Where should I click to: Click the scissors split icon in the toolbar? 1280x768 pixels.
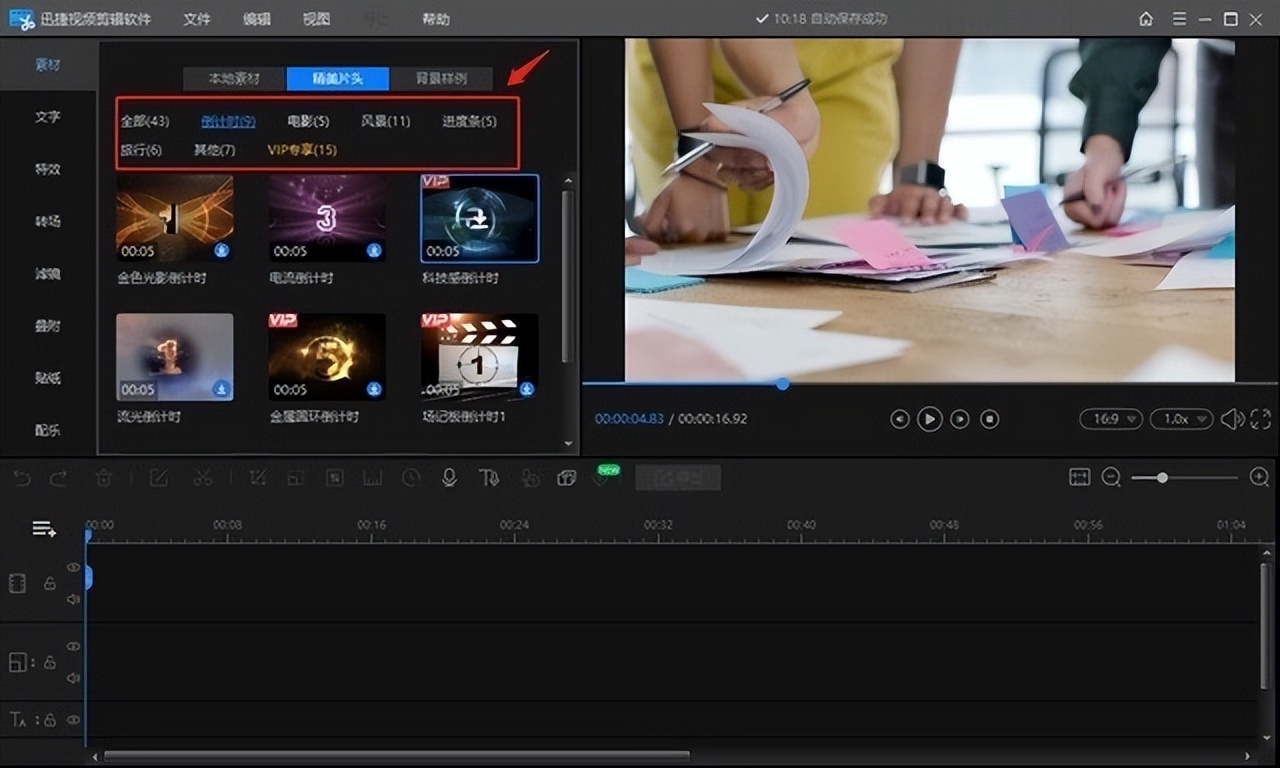coord(203,478)
